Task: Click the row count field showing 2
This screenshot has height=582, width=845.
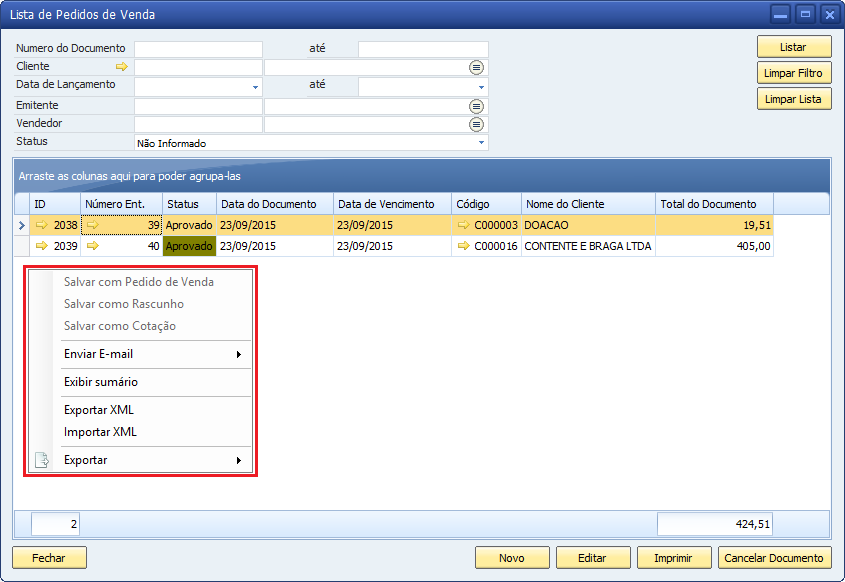Action: [56, 524]
